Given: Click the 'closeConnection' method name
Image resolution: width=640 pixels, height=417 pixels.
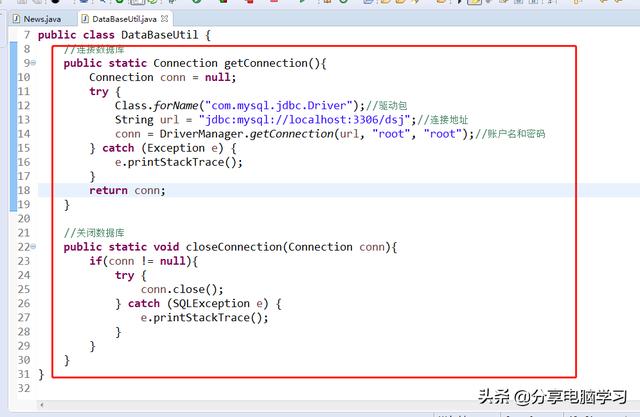Looking at the screenshot, I should pos(233,247).
